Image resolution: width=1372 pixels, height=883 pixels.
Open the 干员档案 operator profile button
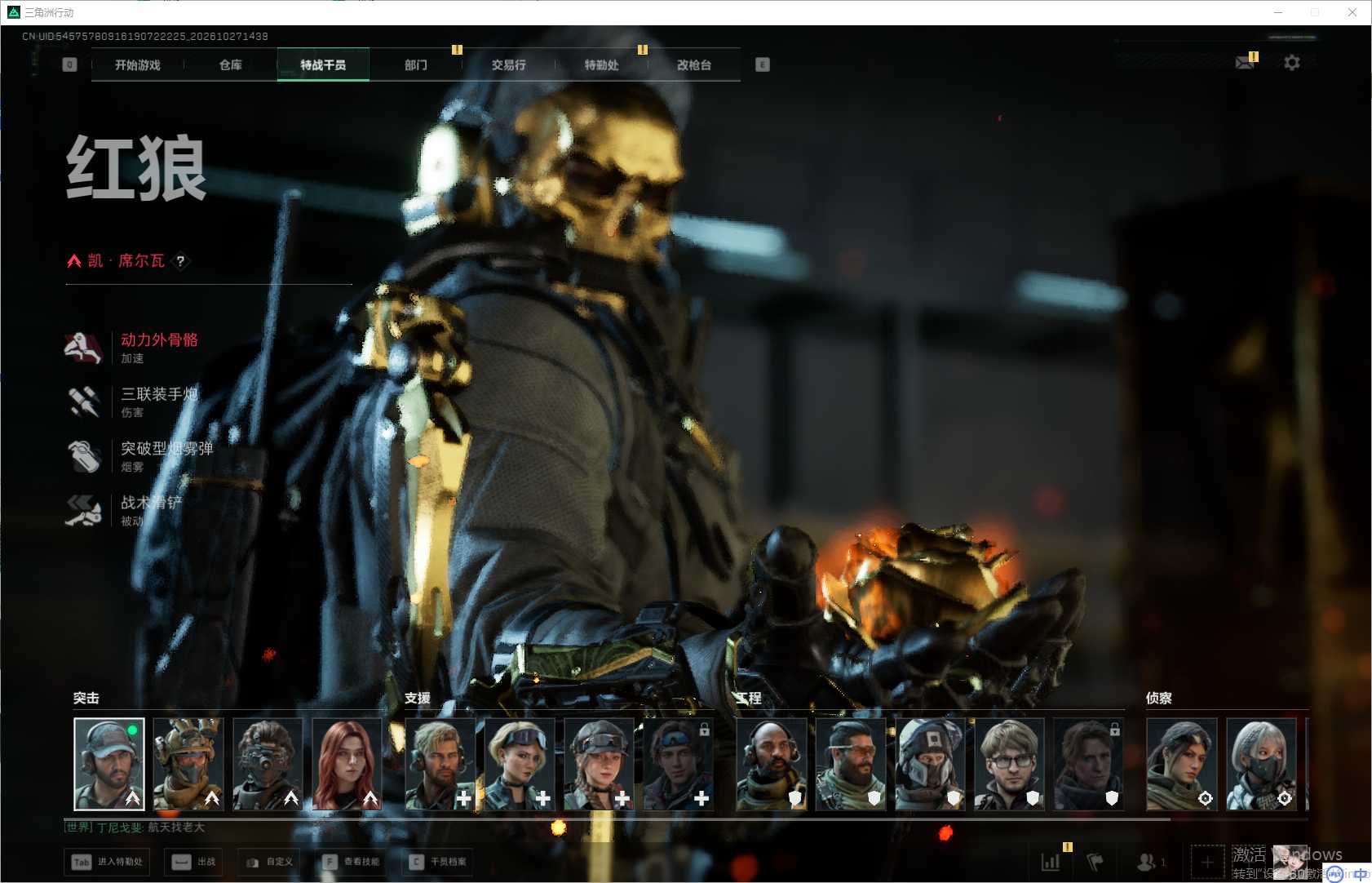click(438, 862)
